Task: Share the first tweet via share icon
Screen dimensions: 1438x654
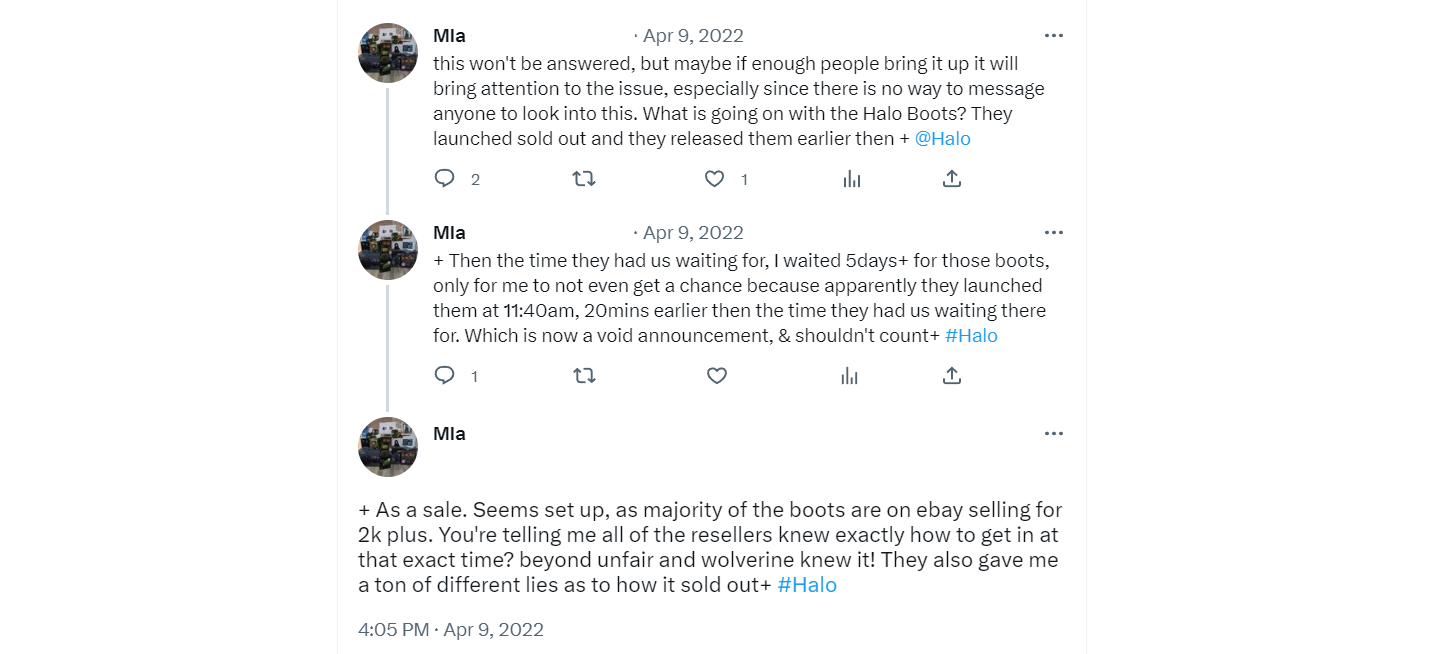Action: point(952,179)
